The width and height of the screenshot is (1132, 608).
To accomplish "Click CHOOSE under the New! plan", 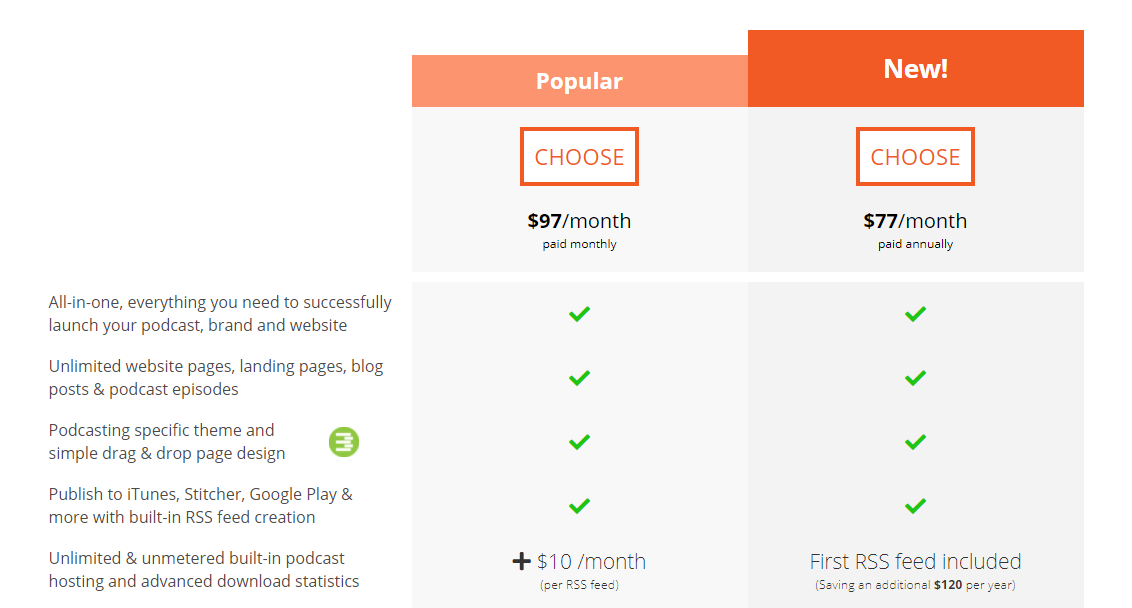I will pyautogui.click(x=915, y=156).
